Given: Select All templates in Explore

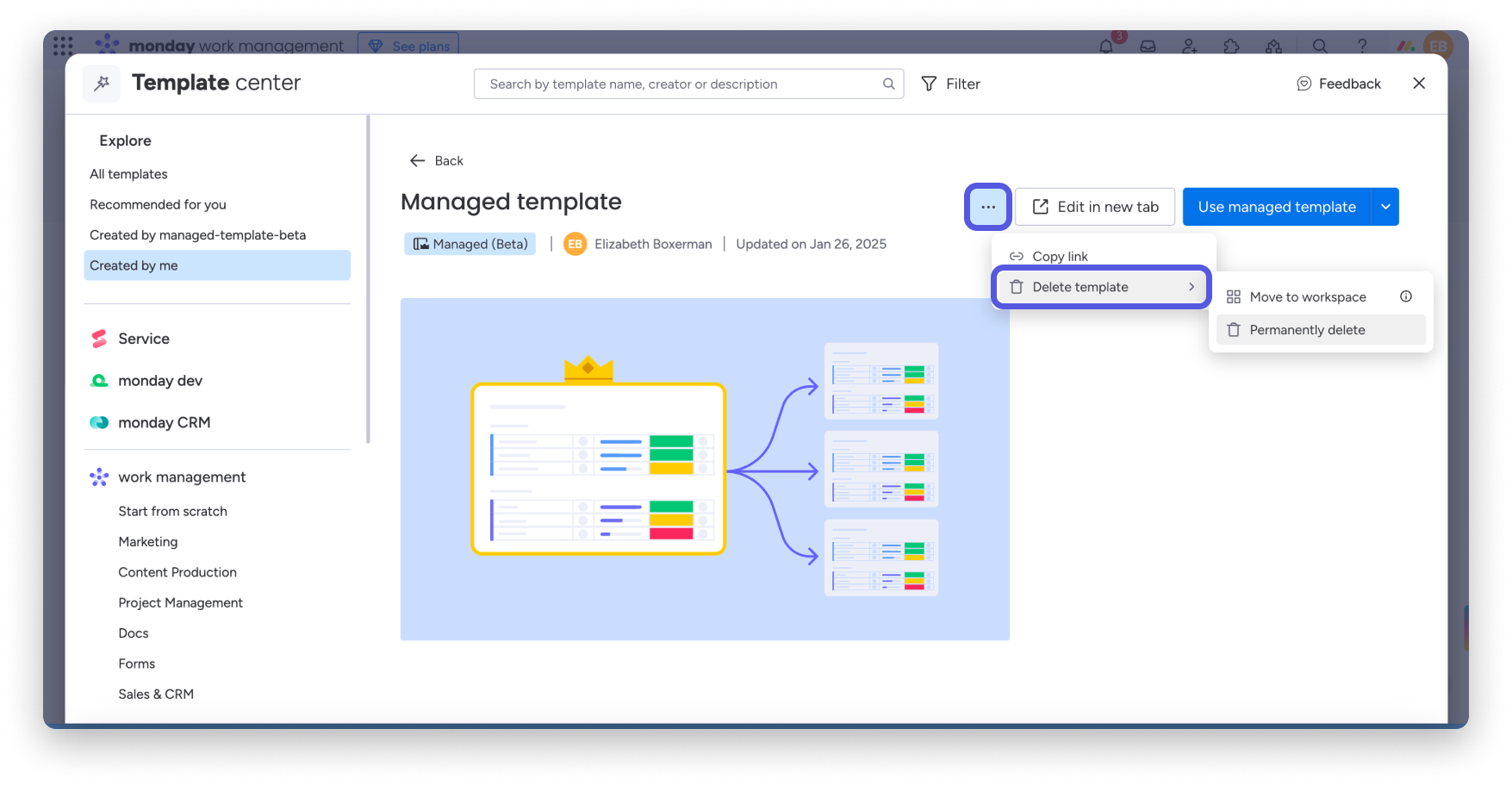Looking at the screenshot, I should 128,174.
